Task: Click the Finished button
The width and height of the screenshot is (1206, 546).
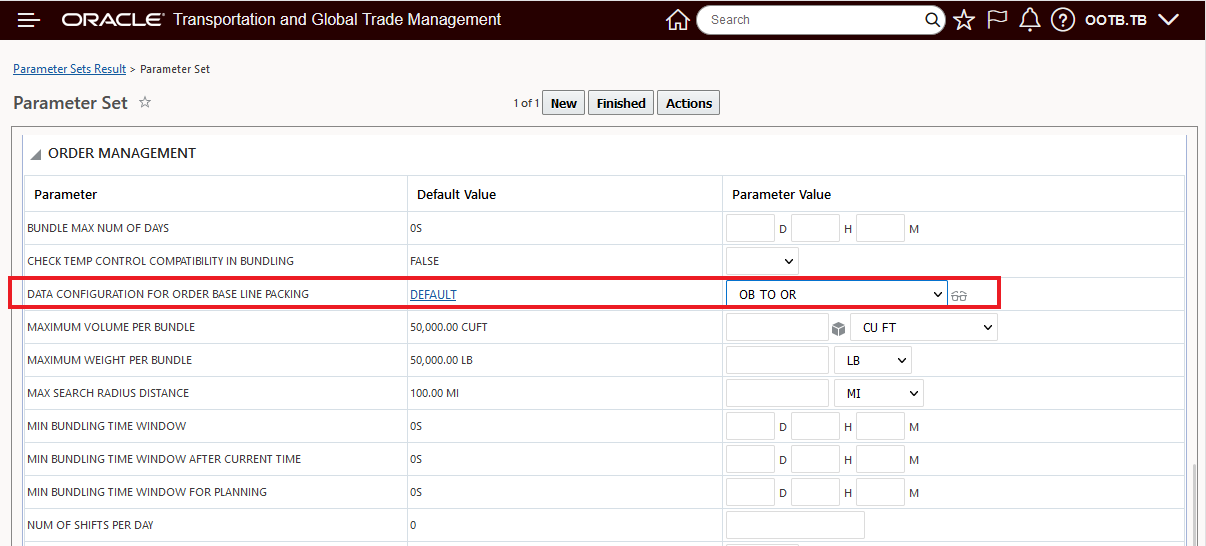Action: 621,103
